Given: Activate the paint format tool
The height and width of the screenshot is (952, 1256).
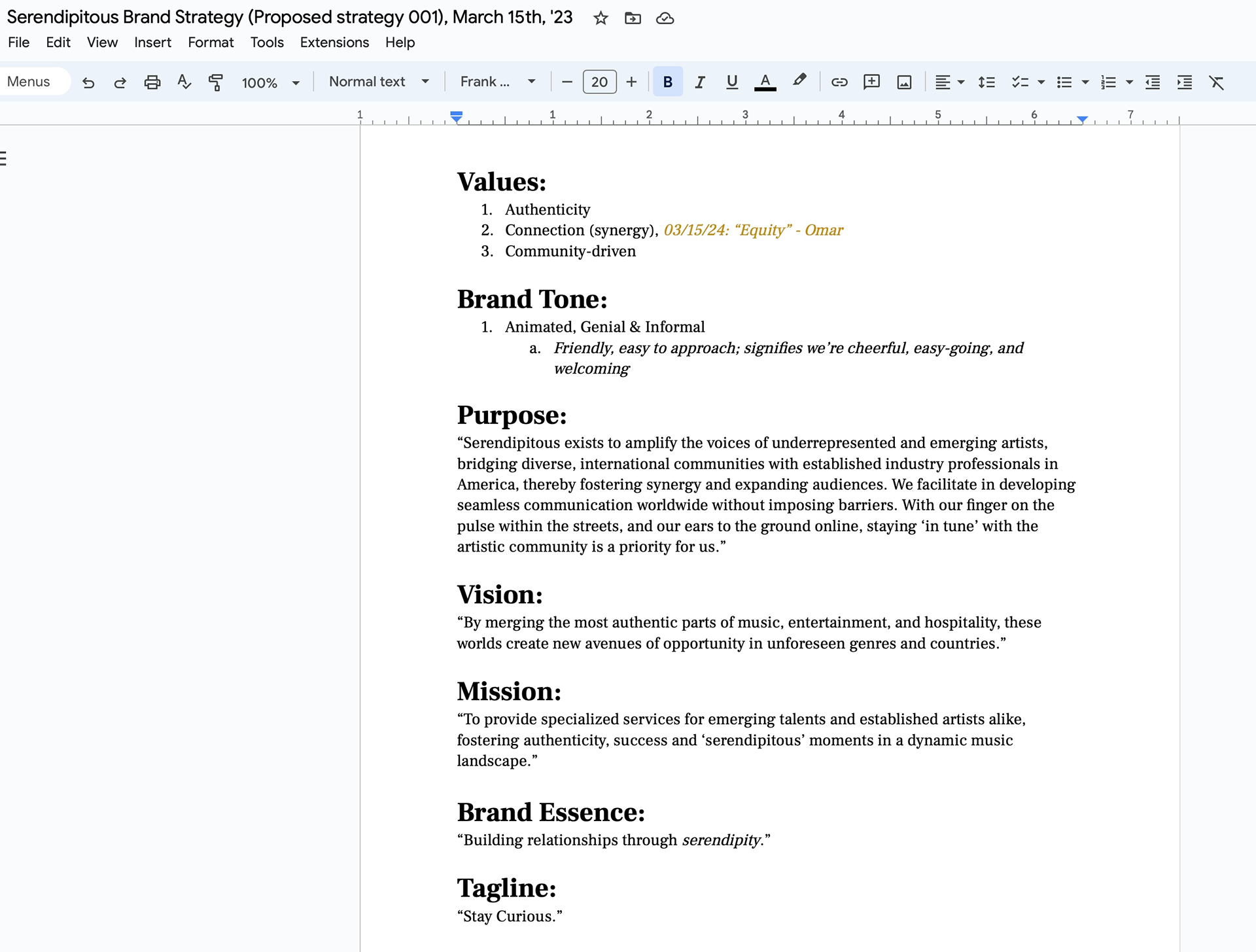Looking at the screenshot, I should (215, 82).
